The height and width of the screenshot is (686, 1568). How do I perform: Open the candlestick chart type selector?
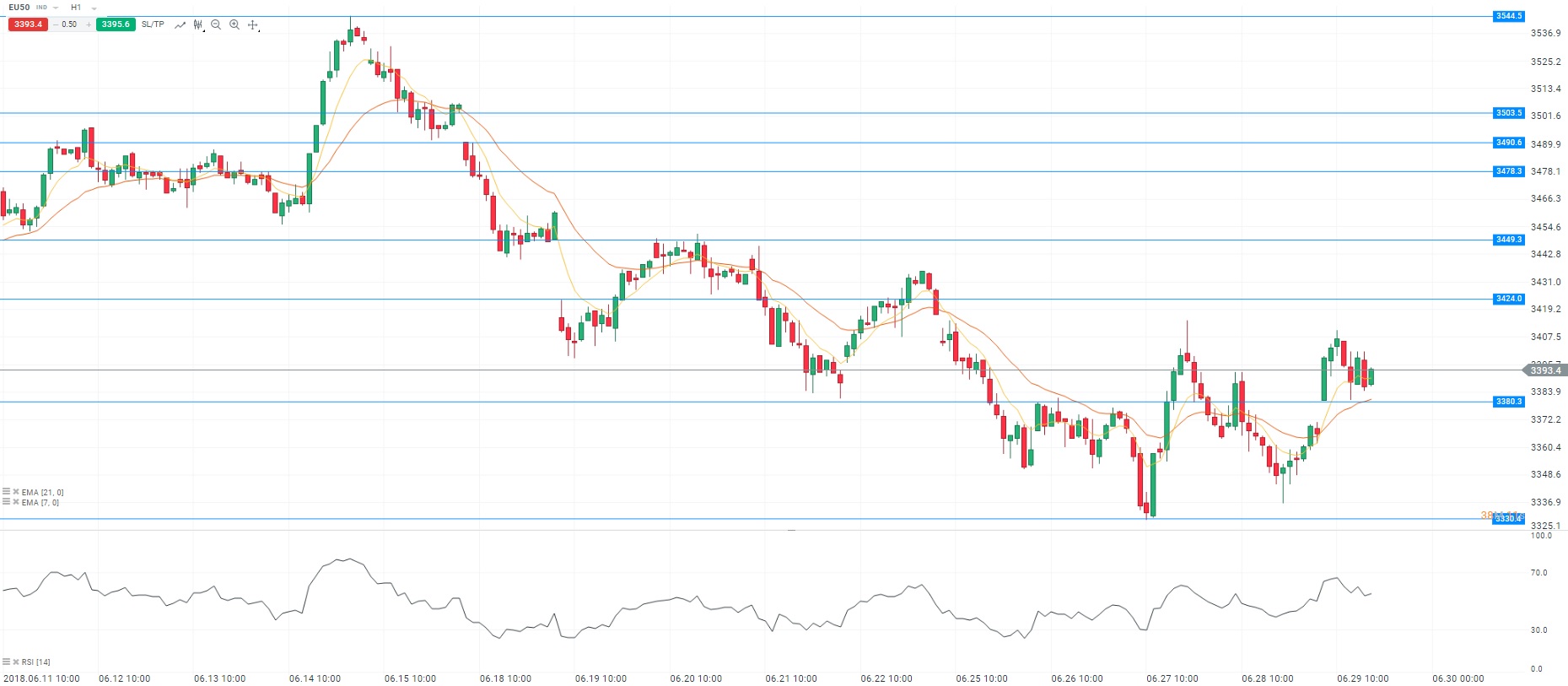198,25
